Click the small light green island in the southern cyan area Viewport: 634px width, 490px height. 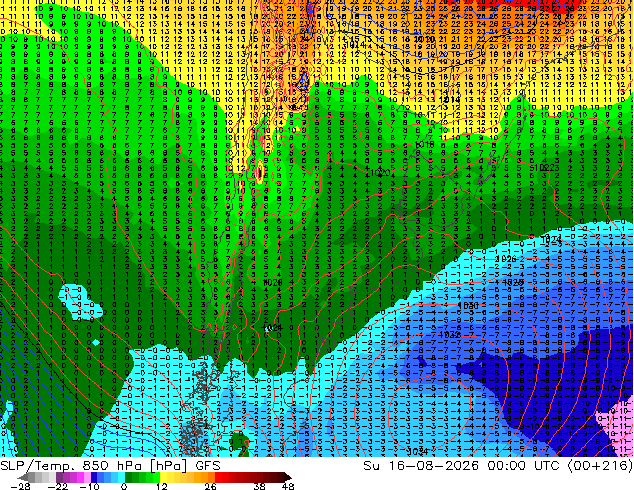coord(239,440)
